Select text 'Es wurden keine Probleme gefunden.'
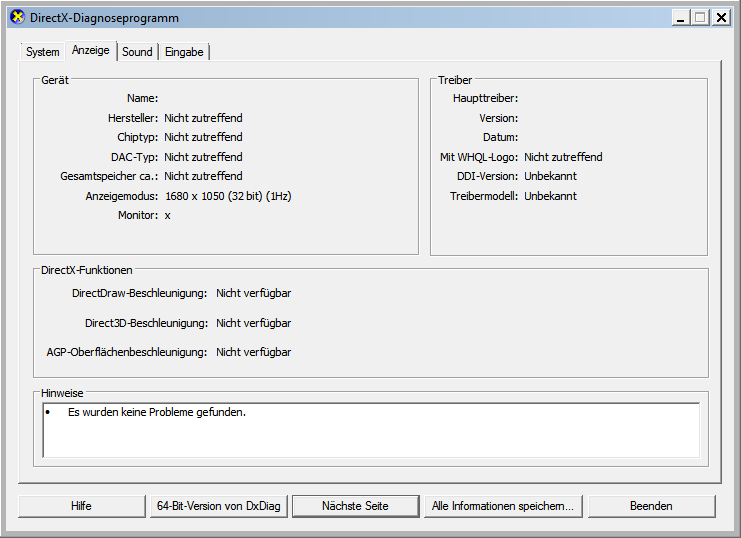741x538 pixels. coord(157,412)
